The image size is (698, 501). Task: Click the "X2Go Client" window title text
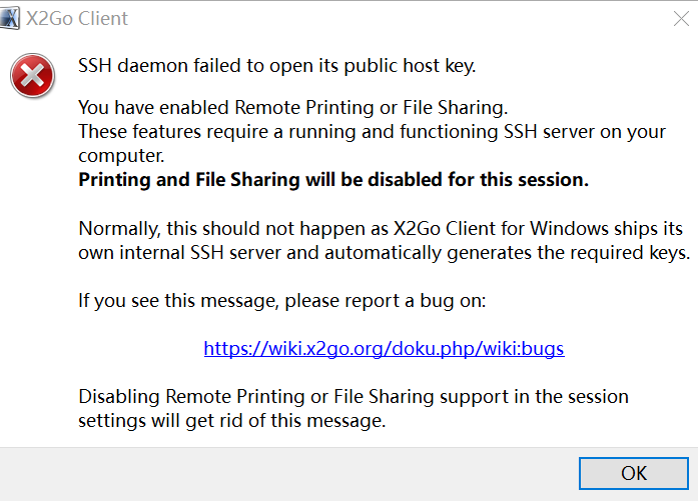click(77, 19)
